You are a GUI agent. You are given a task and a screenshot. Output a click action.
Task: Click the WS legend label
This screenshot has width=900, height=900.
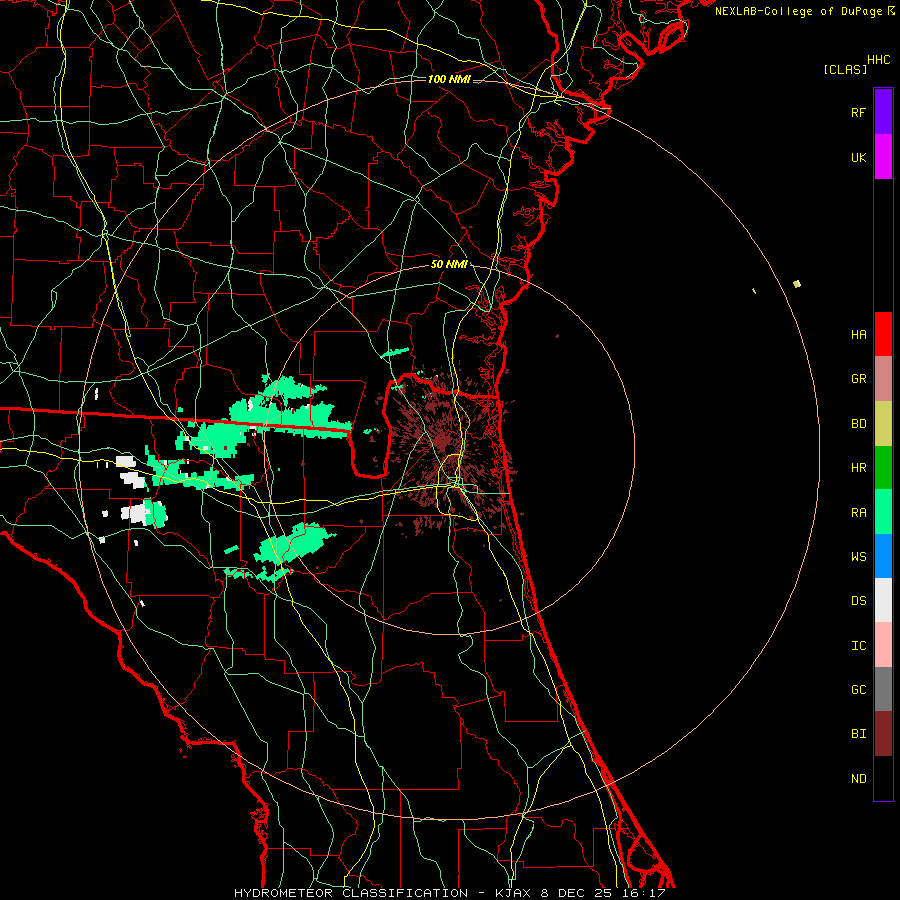click(858, 556)
